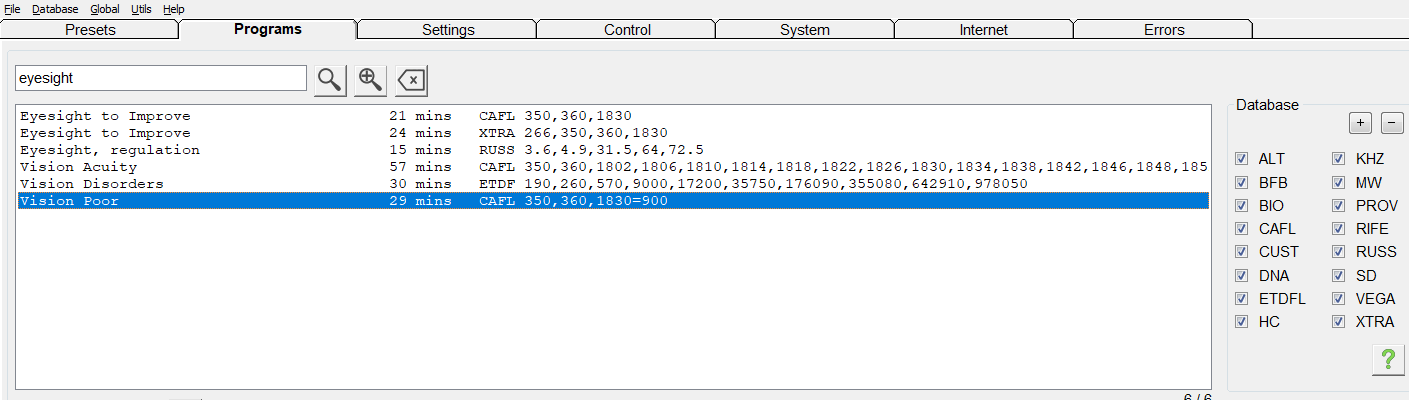Click the green question mark help icon
The height and width of the screenshot is (400, 1409).
[1387, 360]
